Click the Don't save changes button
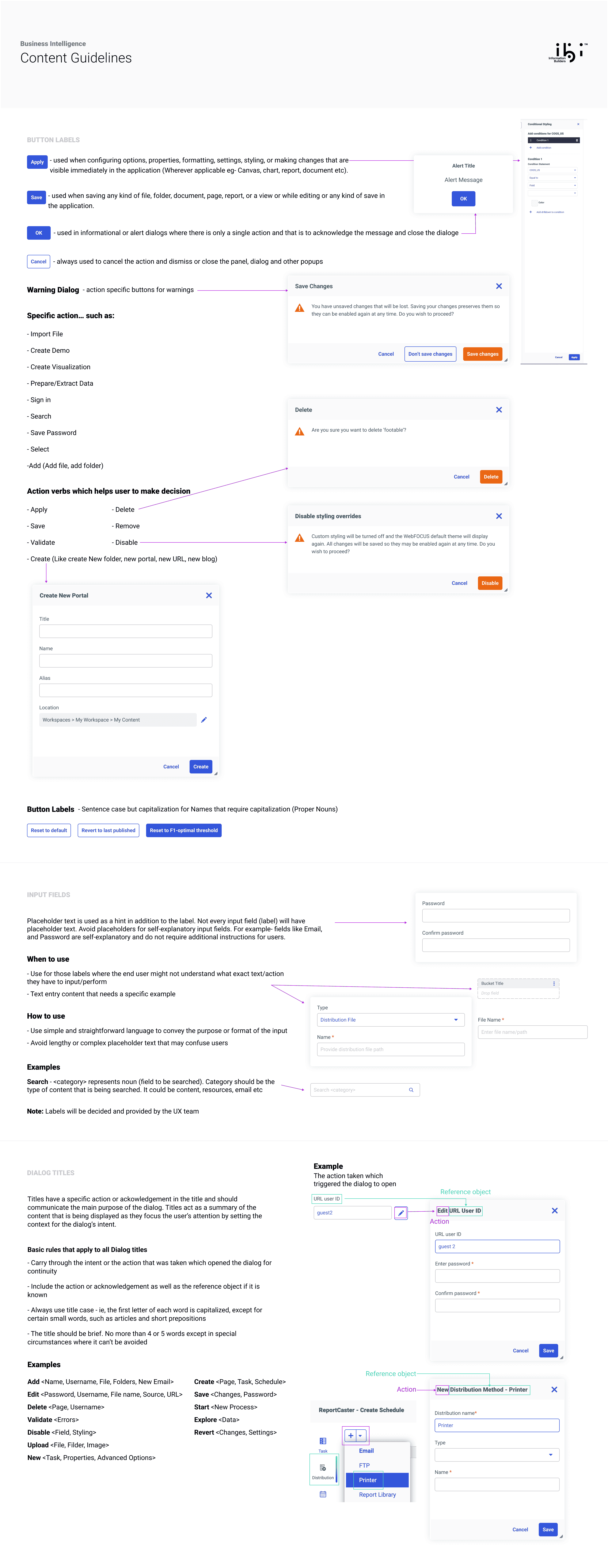This screenshot has height=1568, width=608. (430, 354)
